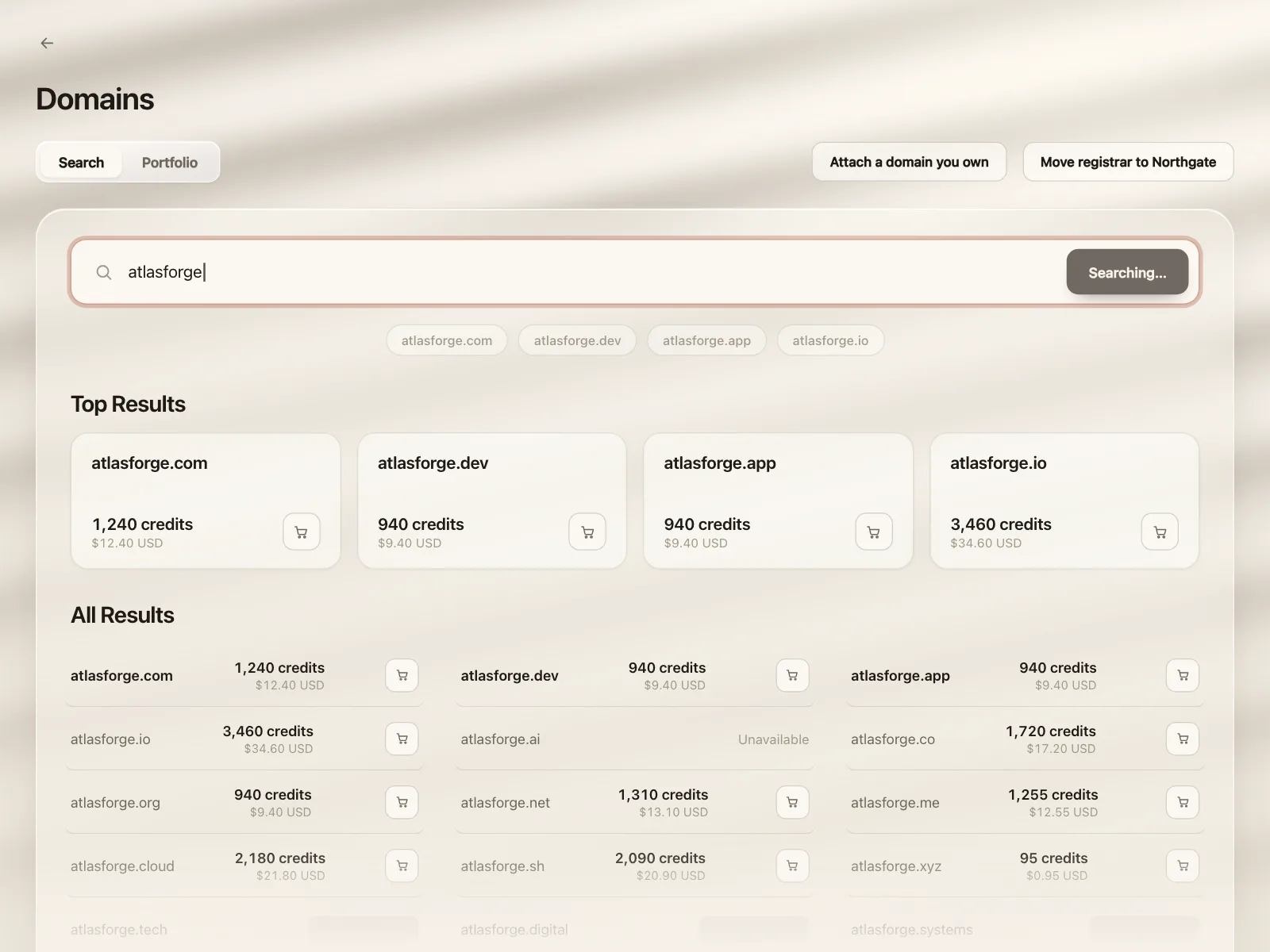Screen dimensions: 1270x952
Task: Select the atlasforge.dev suggestion chip
Action: coord(577,340)
